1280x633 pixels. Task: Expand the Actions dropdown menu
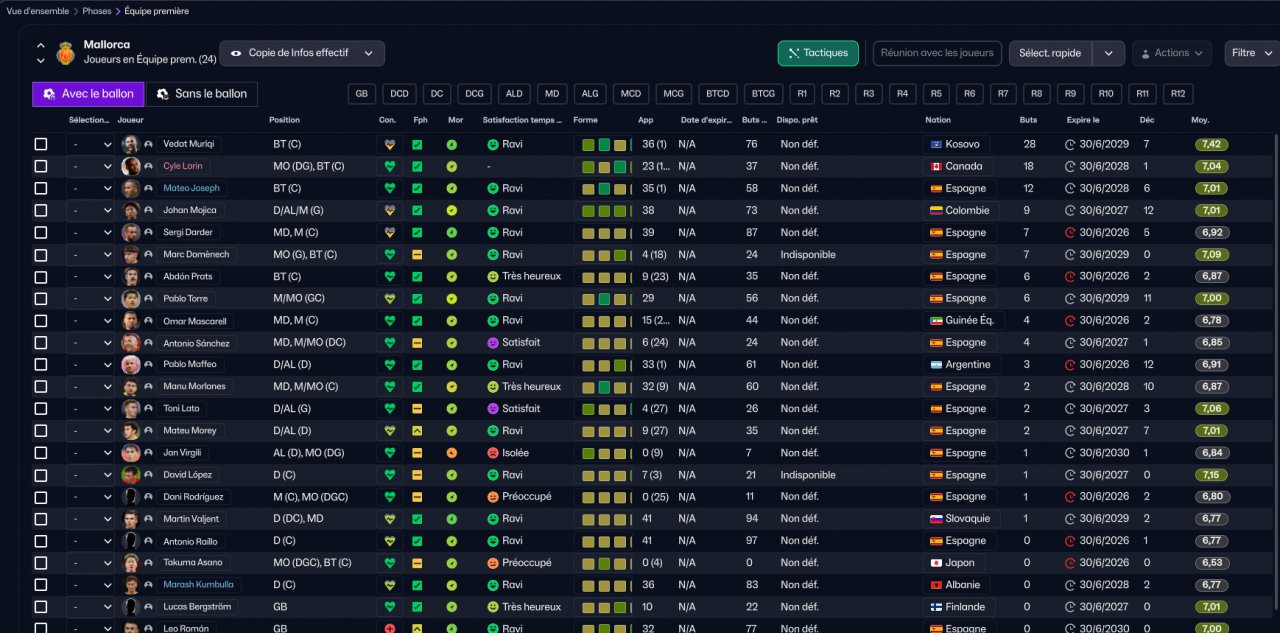pyautogui.click(x=1172, y=53)
